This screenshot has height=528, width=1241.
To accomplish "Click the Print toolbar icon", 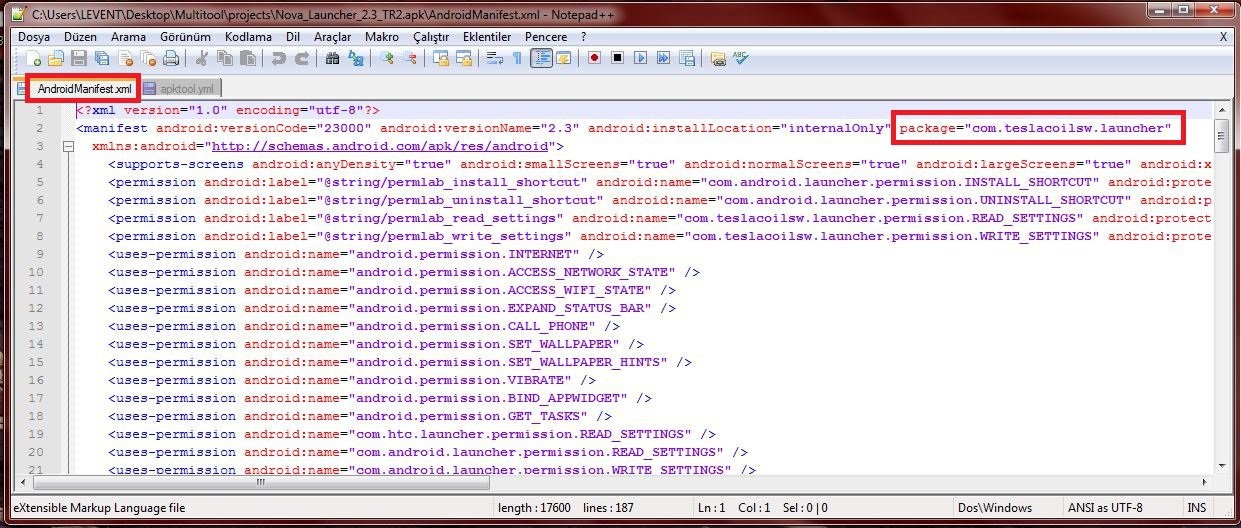I will 171,59.
